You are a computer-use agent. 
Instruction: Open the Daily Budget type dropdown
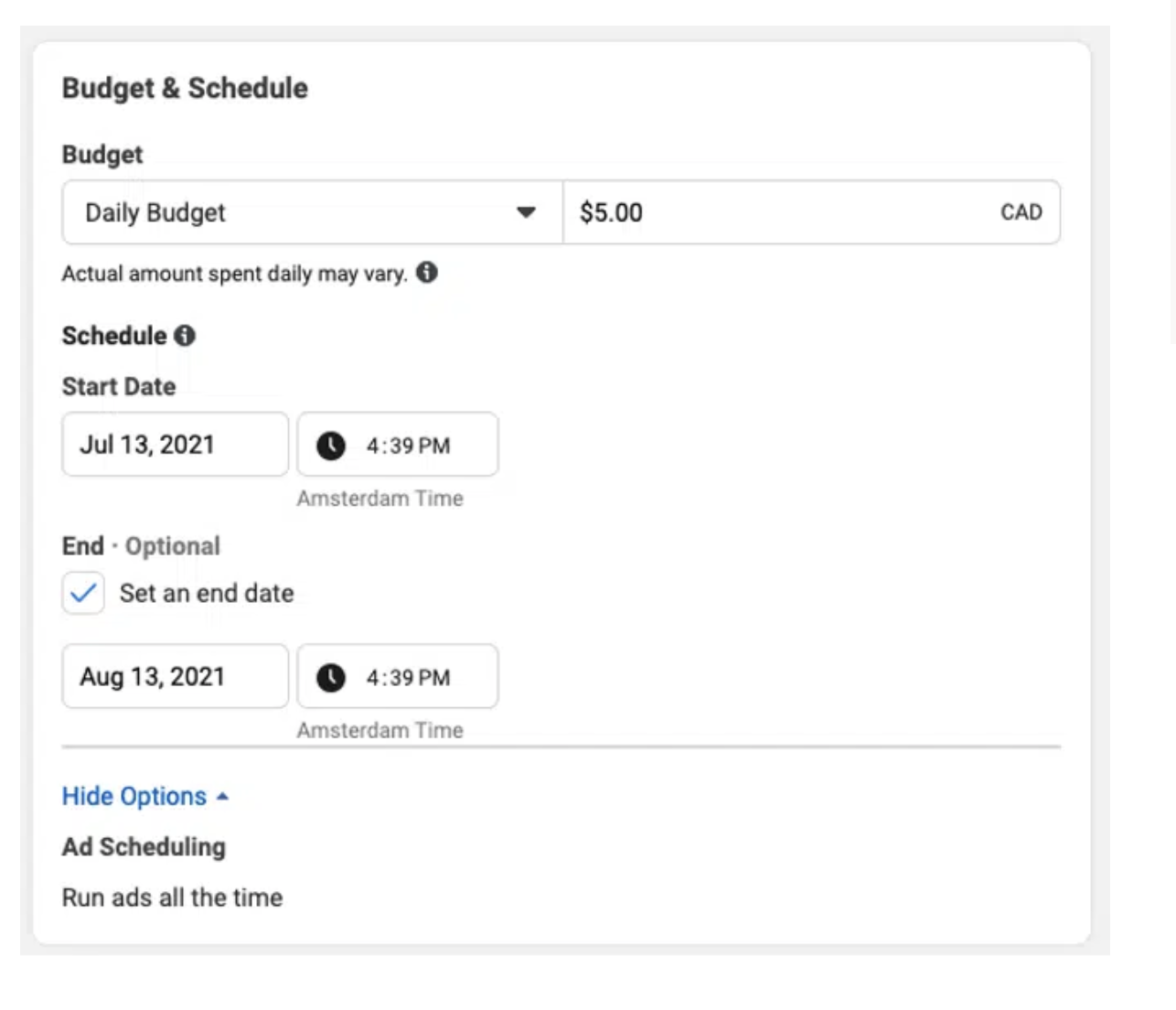point(313,212)
